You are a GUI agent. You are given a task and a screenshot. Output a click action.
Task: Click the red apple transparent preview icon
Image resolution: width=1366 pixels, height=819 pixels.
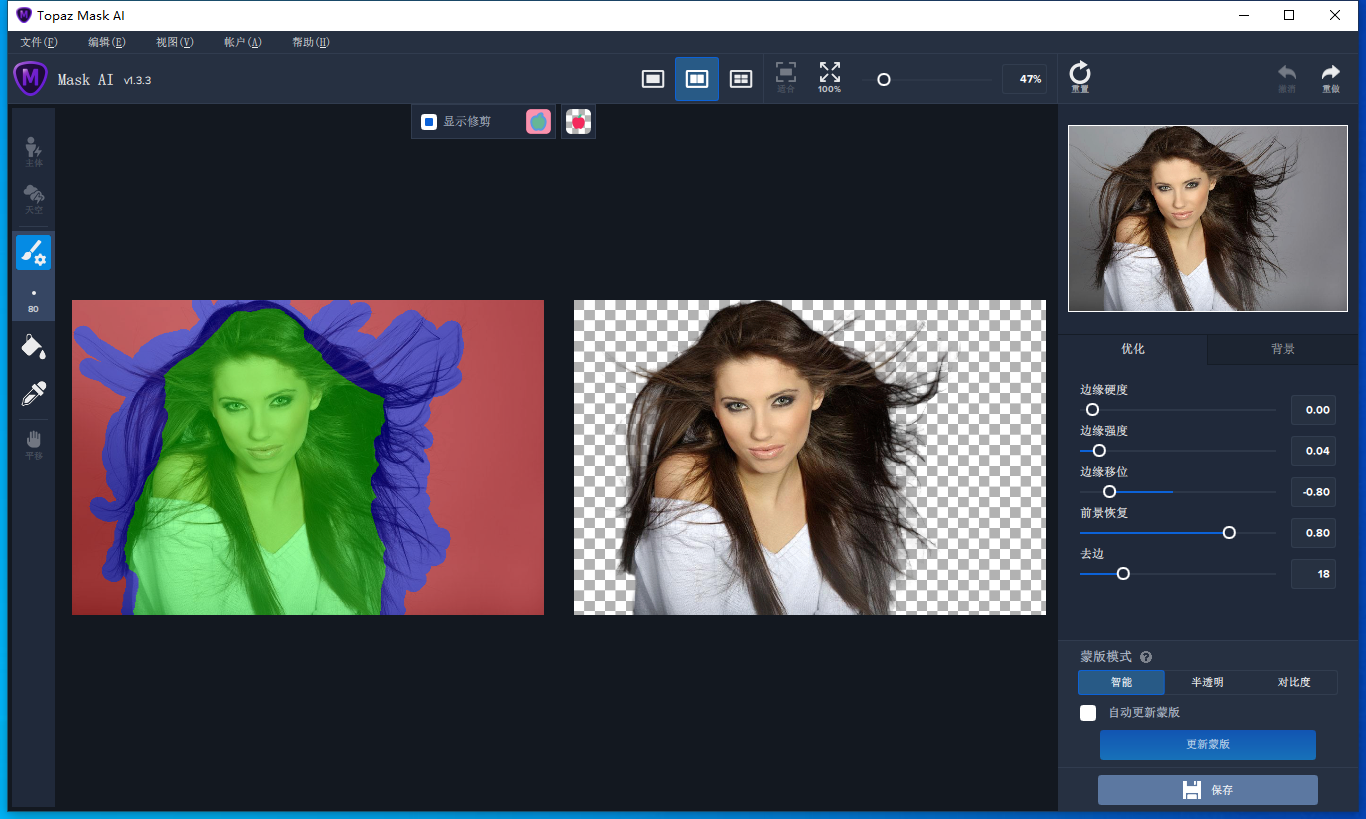(x=578, y=122)
